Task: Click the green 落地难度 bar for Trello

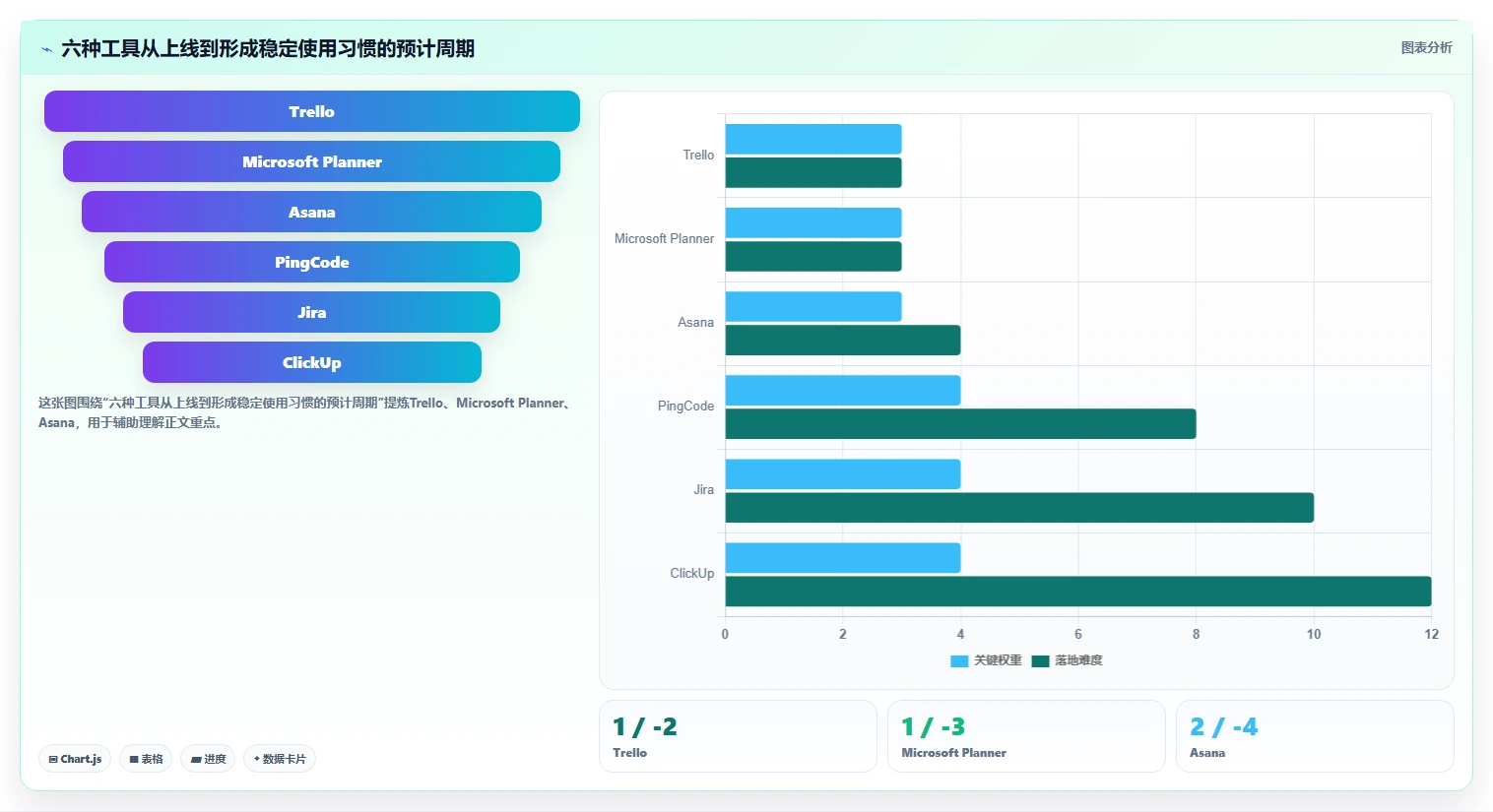Action: pos(813,172)
